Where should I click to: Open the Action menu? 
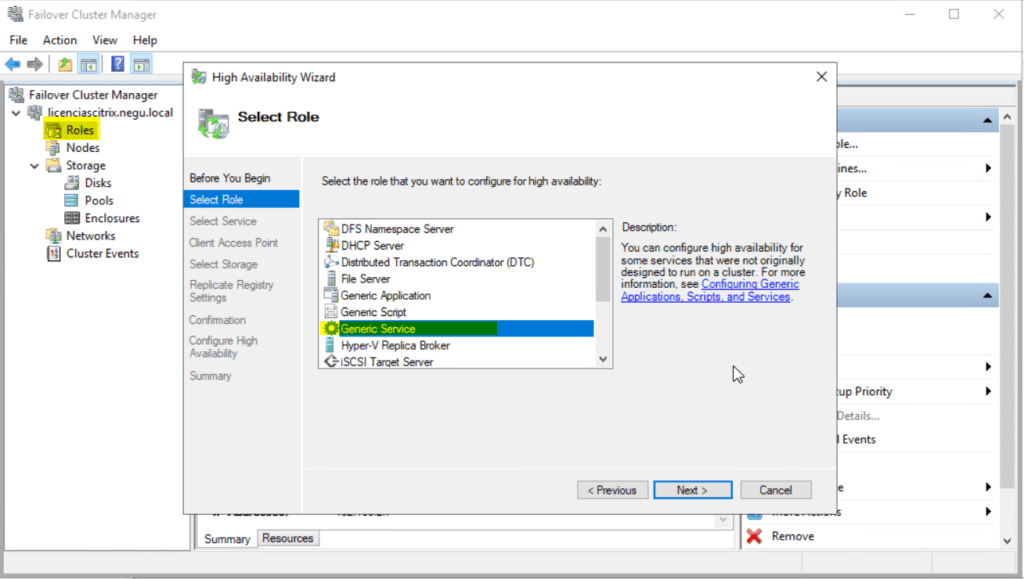point(59,40)
